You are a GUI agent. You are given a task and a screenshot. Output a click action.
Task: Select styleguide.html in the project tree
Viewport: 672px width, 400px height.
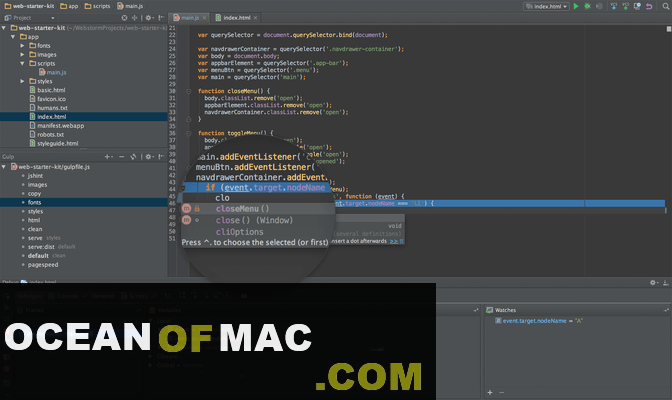pyautogui.click(x=57, y=144)
